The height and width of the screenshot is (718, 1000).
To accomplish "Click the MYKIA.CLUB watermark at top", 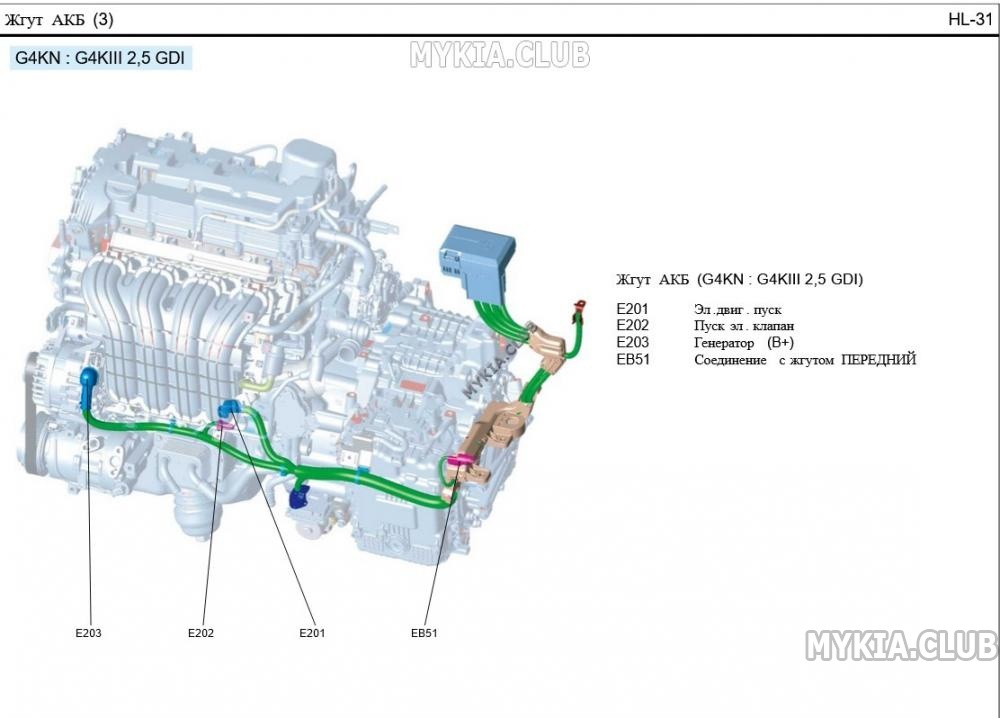I will (499, 55).
